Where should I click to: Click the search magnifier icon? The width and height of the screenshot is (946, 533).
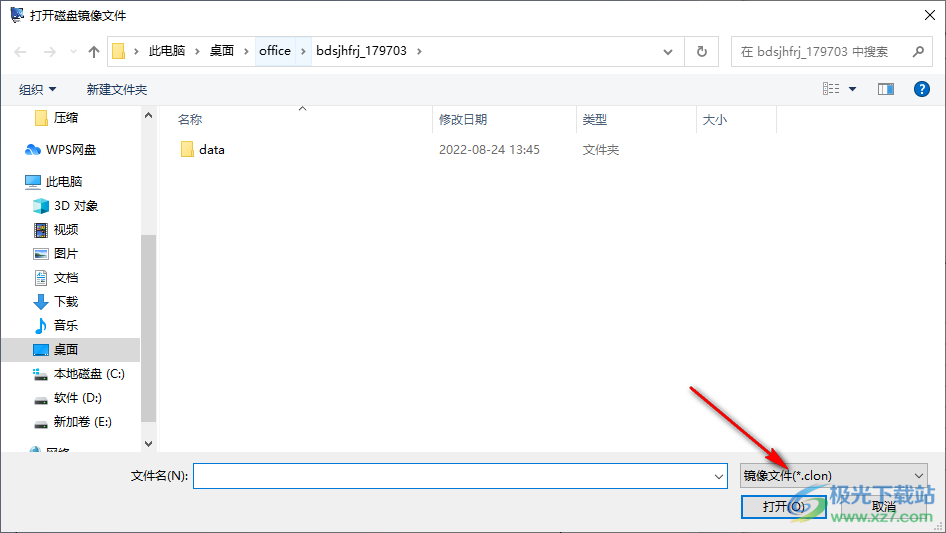point(918,52)
